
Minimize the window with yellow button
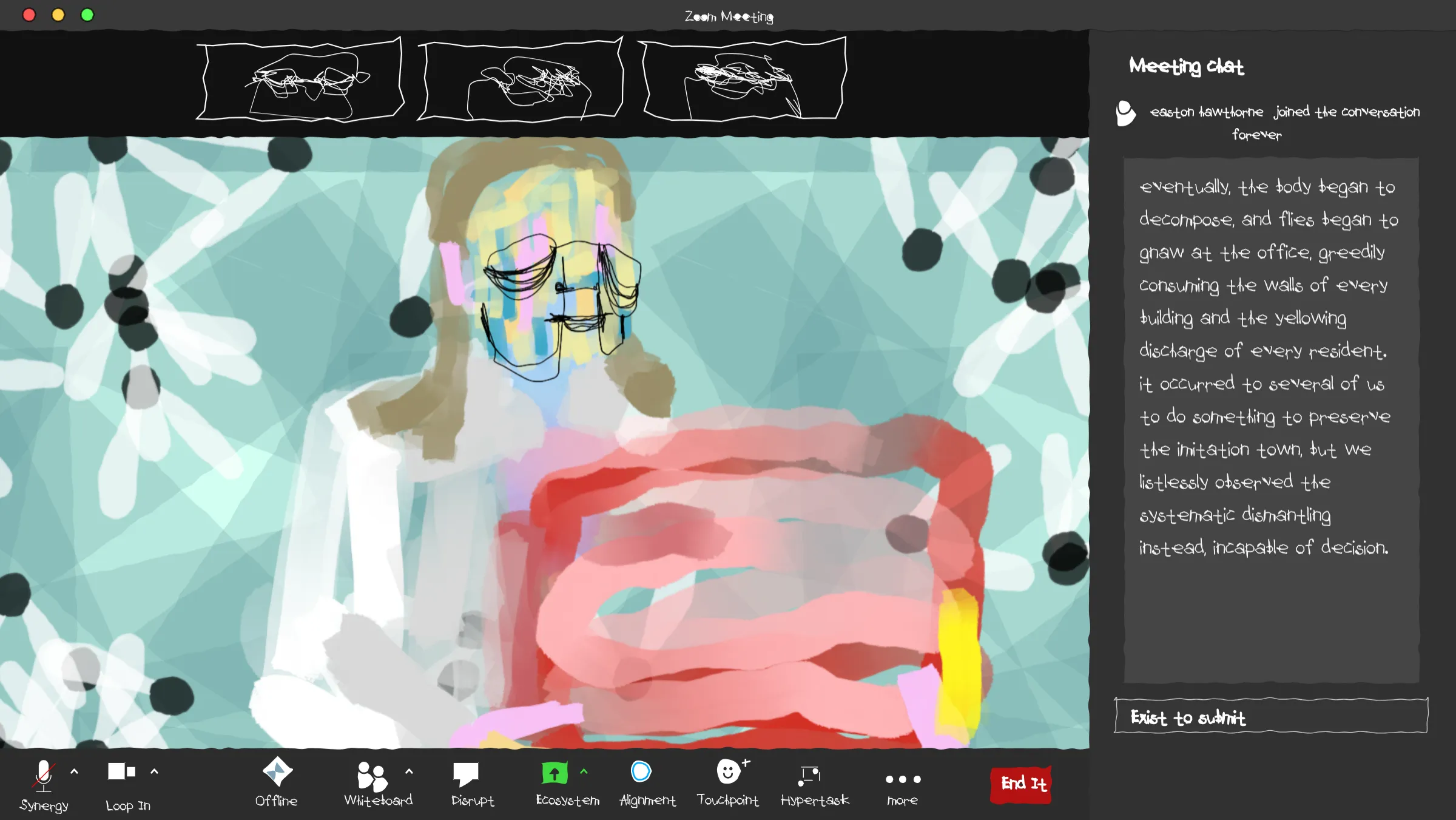pyautogui.click(x=58, y=15)
